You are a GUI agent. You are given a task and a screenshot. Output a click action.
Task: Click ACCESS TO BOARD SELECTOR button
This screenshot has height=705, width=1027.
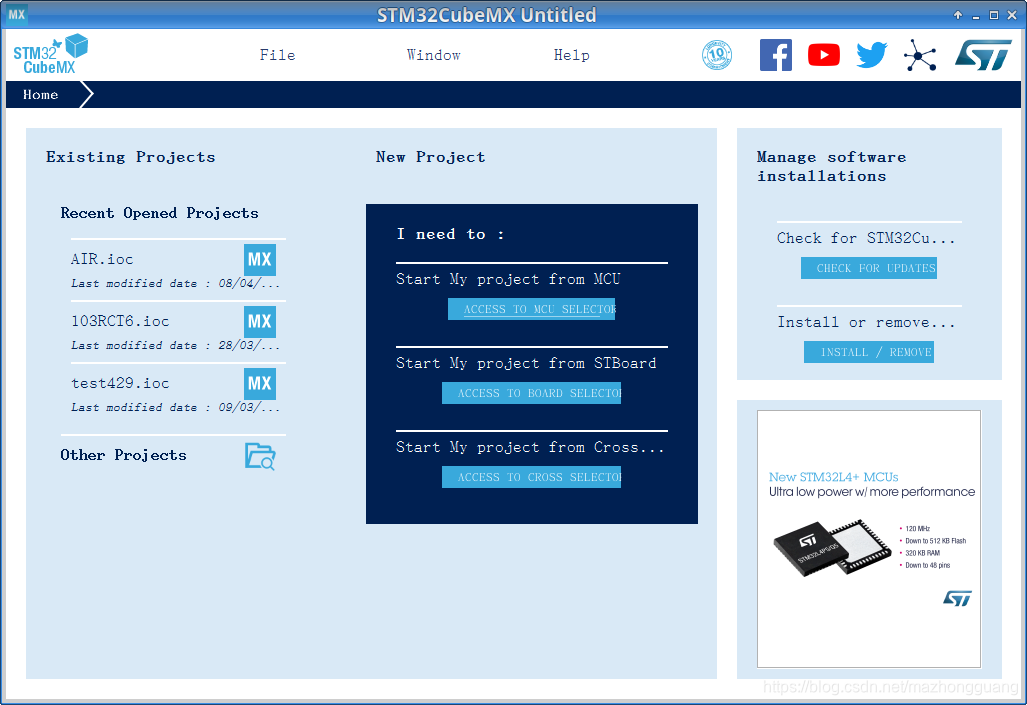tap(531, 393)
